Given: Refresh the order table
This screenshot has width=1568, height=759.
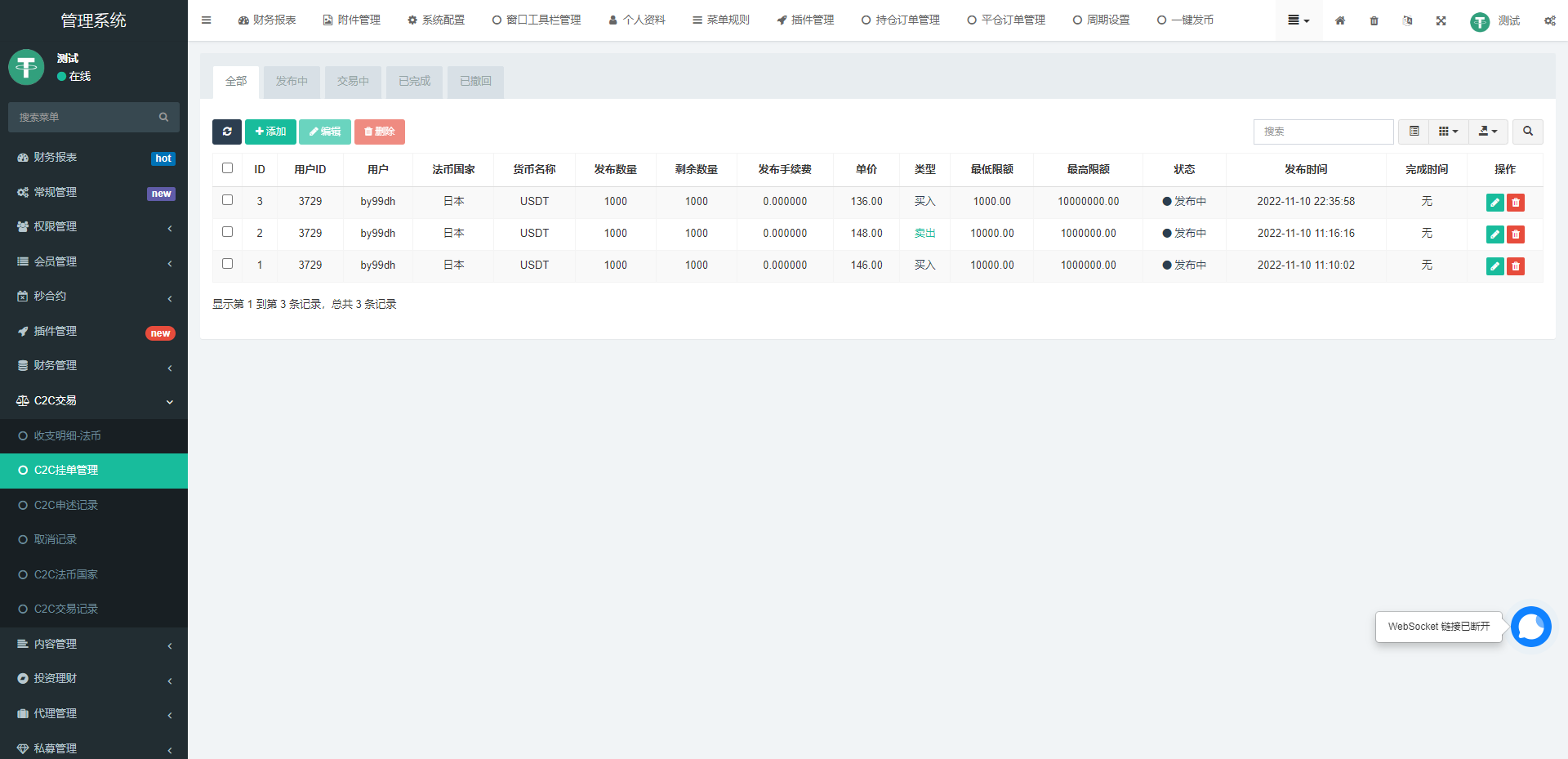Looking at the screenshot, I should pos(227,132).
